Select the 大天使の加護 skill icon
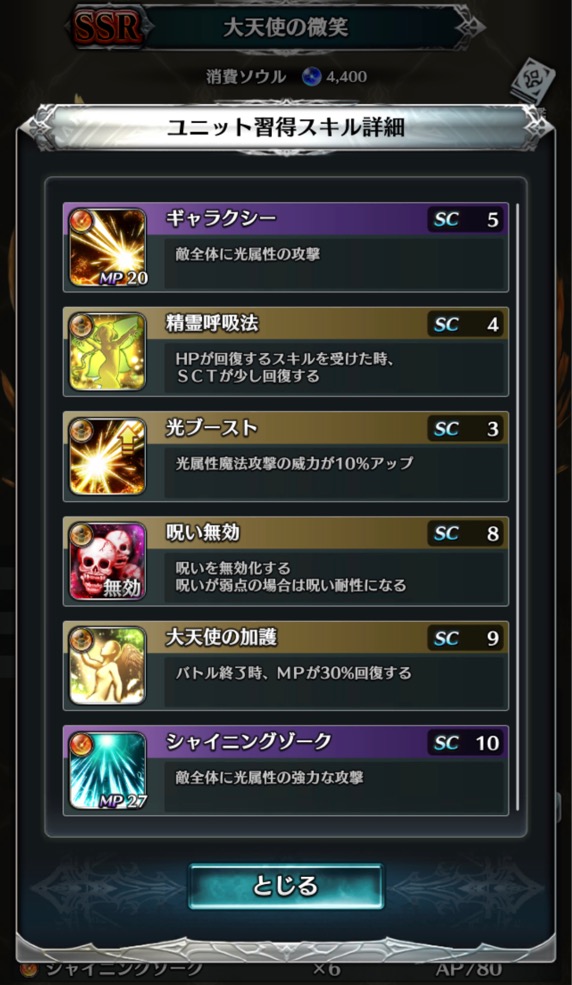Viewport: 572px width, 985px height. (107, 666)
